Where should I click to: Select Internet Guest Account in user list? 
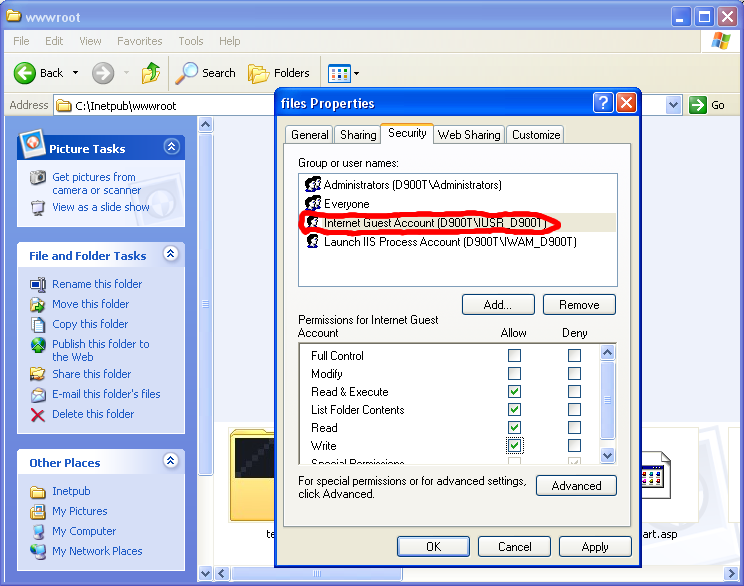click(x=457, y=223)
